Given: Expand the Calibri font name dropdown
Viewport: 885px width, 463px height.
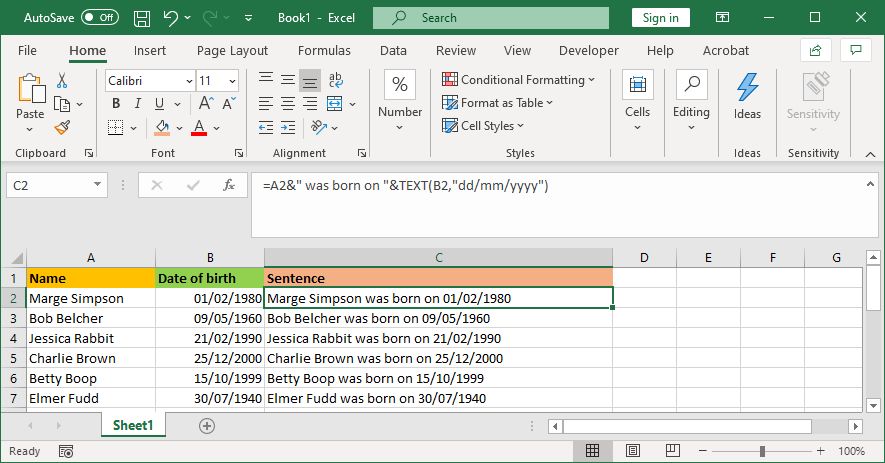Looking at the screenshot, I should [x=189, y=80].
